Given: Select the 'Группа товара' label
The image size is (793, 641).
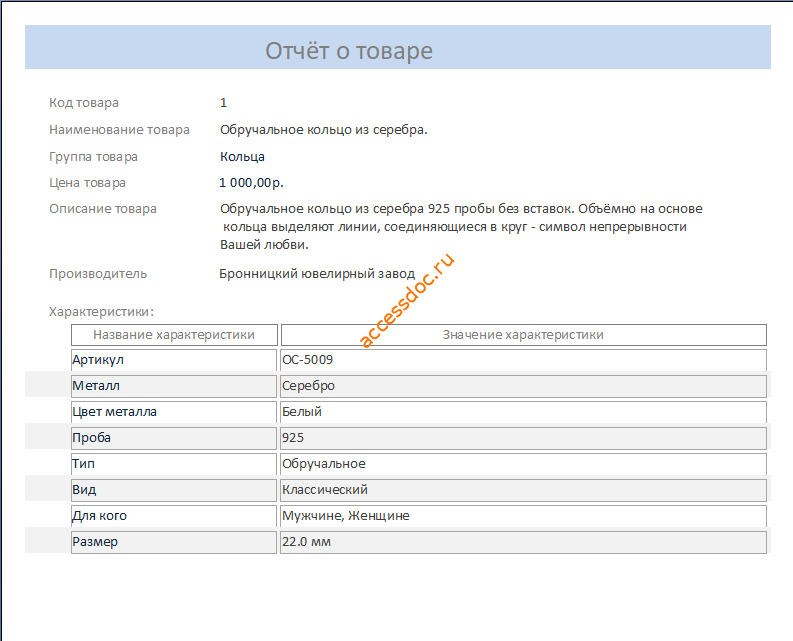Looking at the screenshot, I should [94, 157].
